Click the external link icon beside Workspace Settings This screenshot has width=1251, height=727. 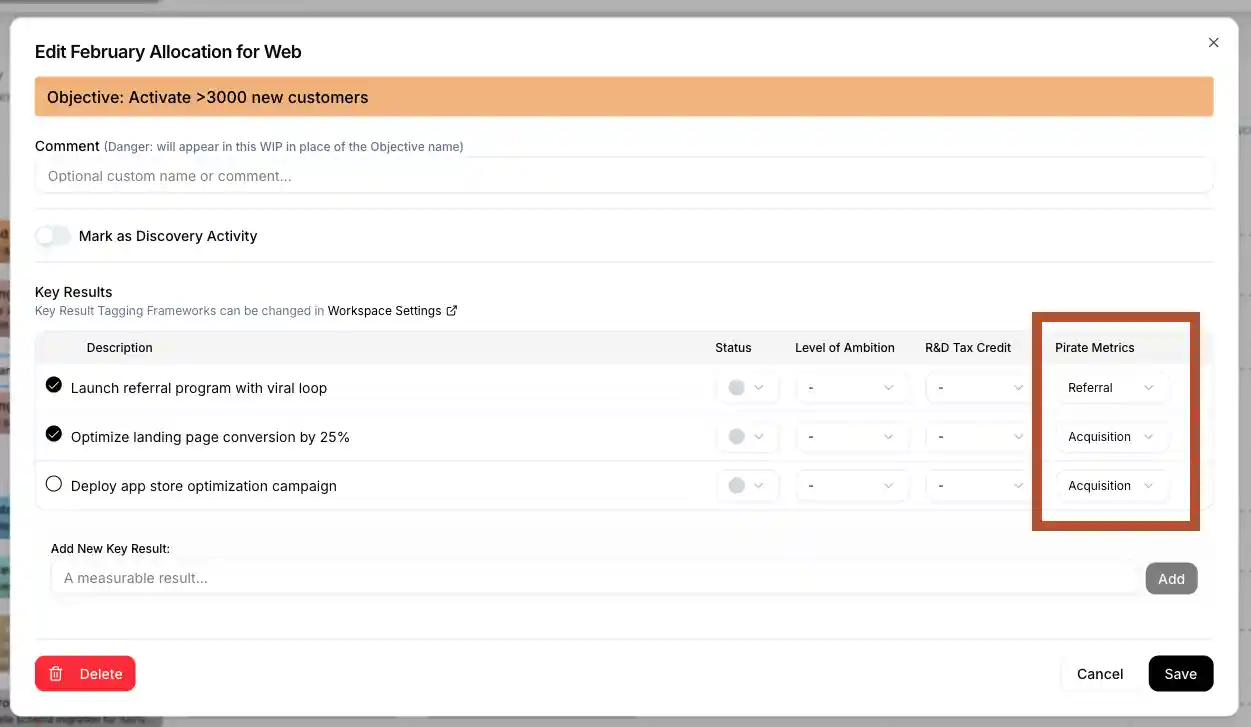(452, 310)
